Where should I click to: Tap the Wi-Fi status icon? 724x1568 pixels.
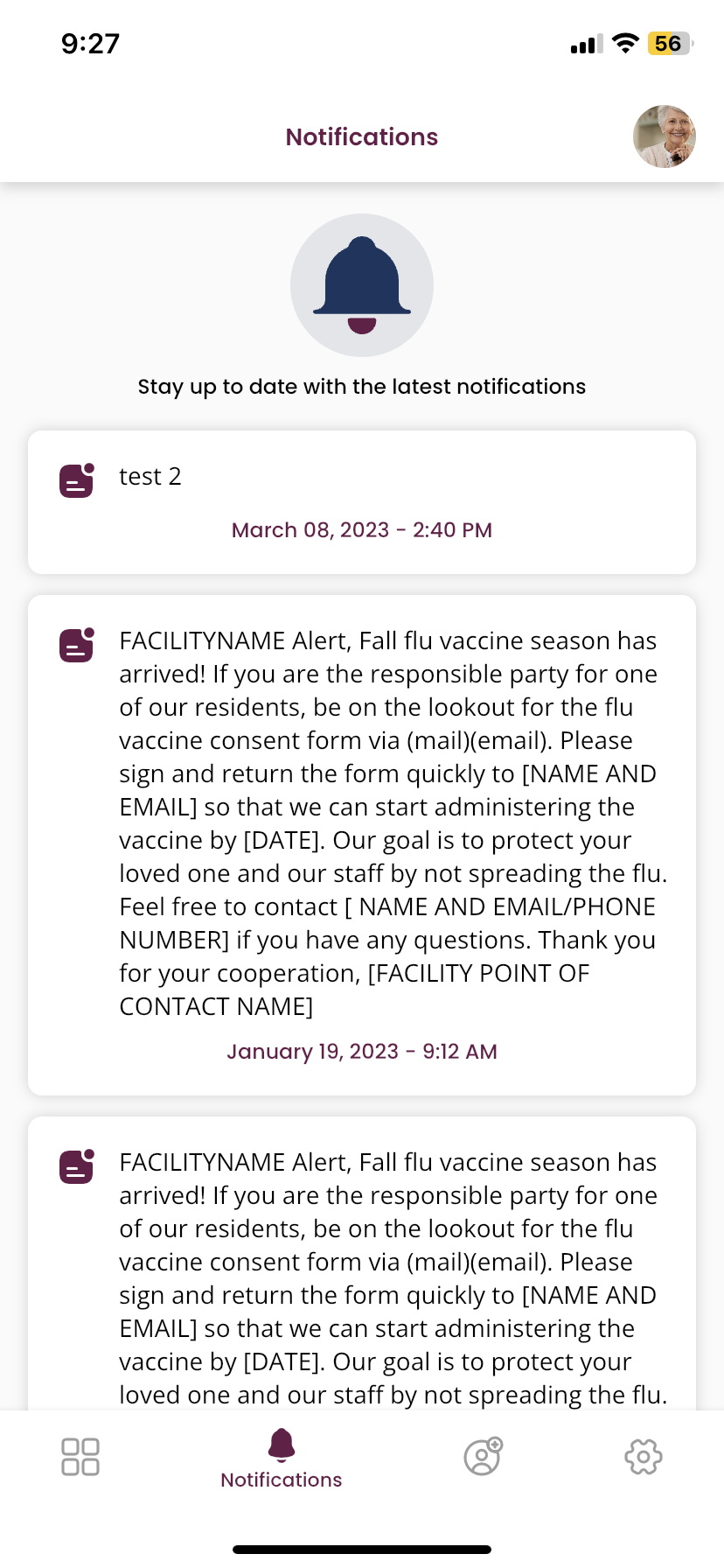[625, 44]
